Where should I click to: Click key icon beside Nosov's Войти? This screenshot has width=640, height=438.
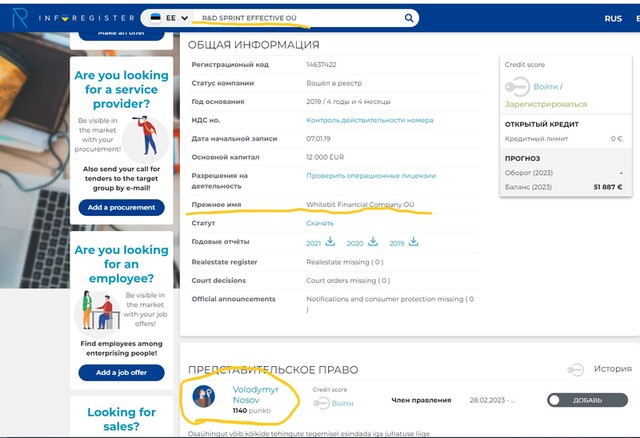click(x=321, y=403)
